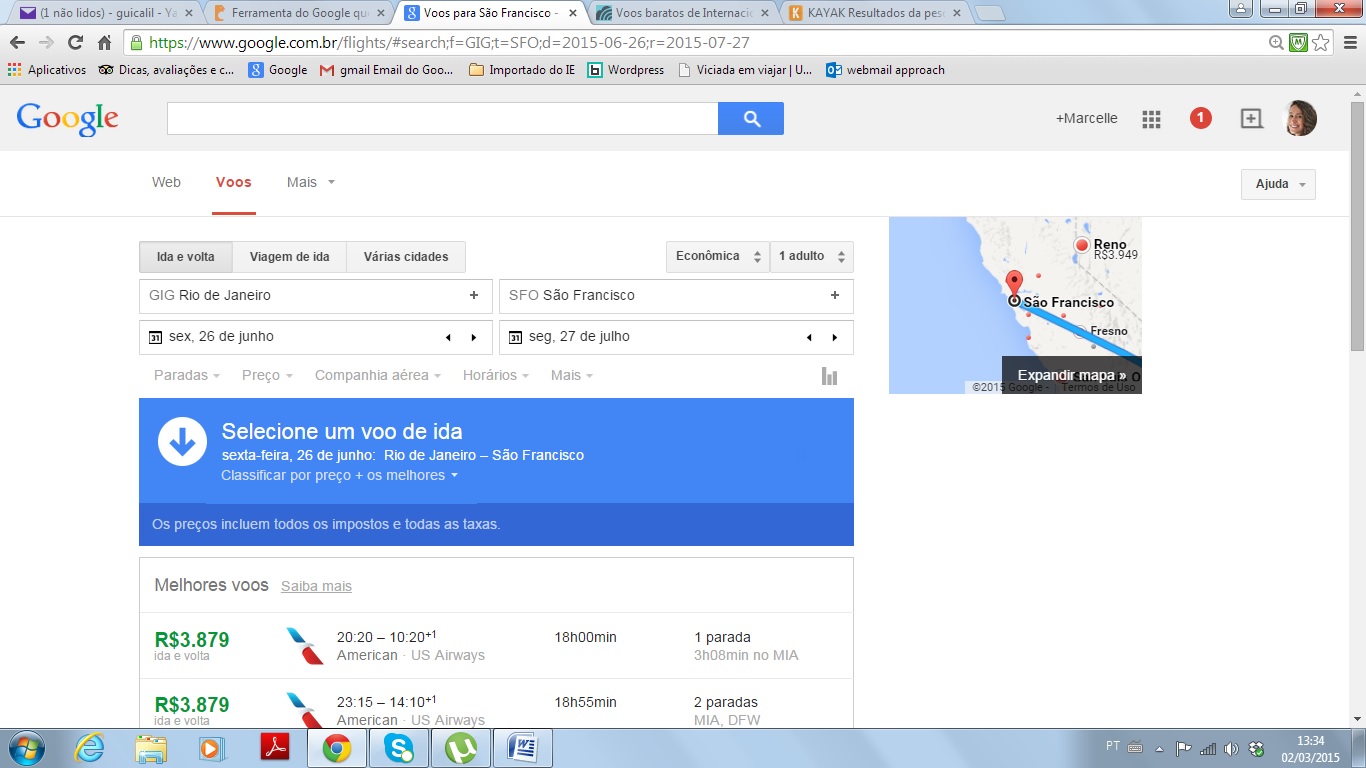Click the Saiba mais link
This screenshot has height=768, width=1366.
tap(316, 586)
